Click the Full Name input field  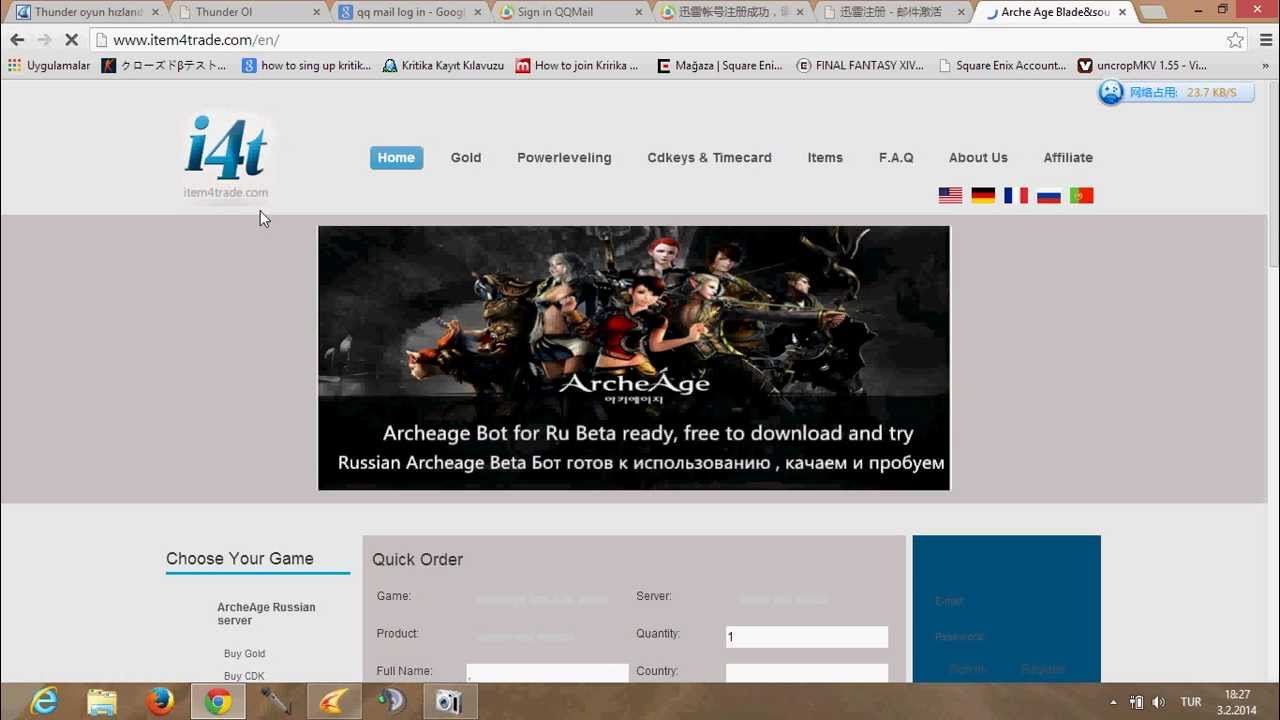coord(547,673)
